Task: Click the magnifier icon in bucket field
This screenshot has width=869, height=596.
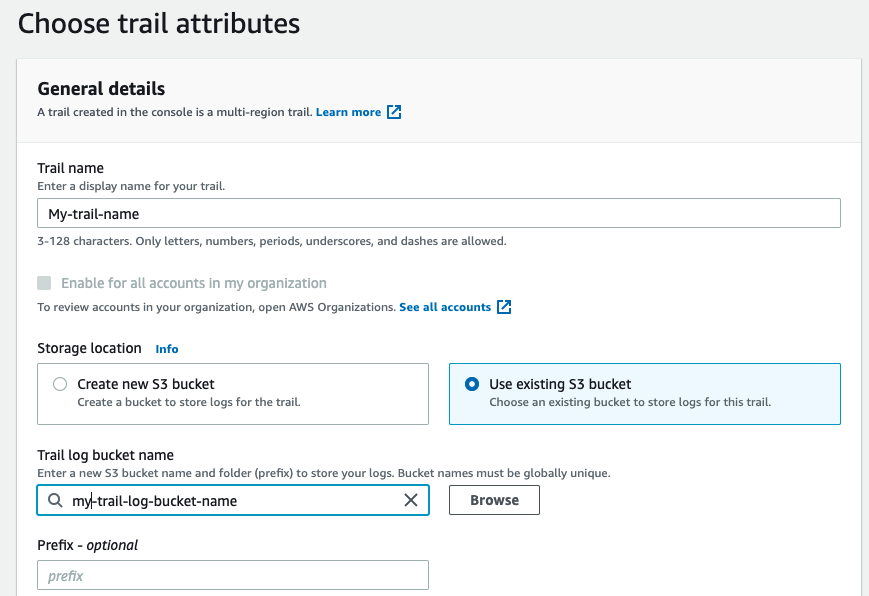Action: 54,500
